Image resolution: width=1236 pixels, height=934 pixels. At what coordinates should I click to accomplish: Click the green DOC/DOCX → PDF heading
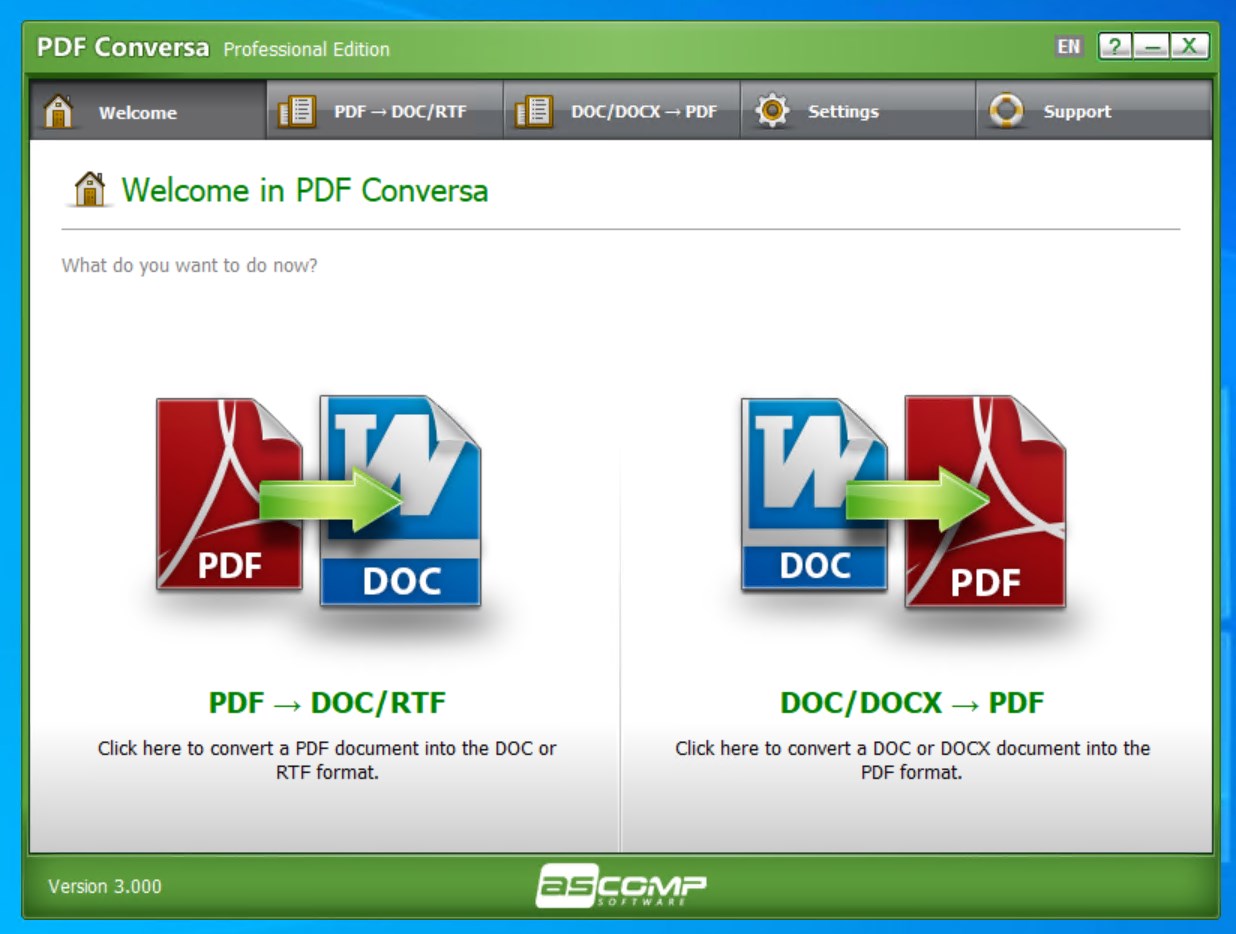pos(912,703)
